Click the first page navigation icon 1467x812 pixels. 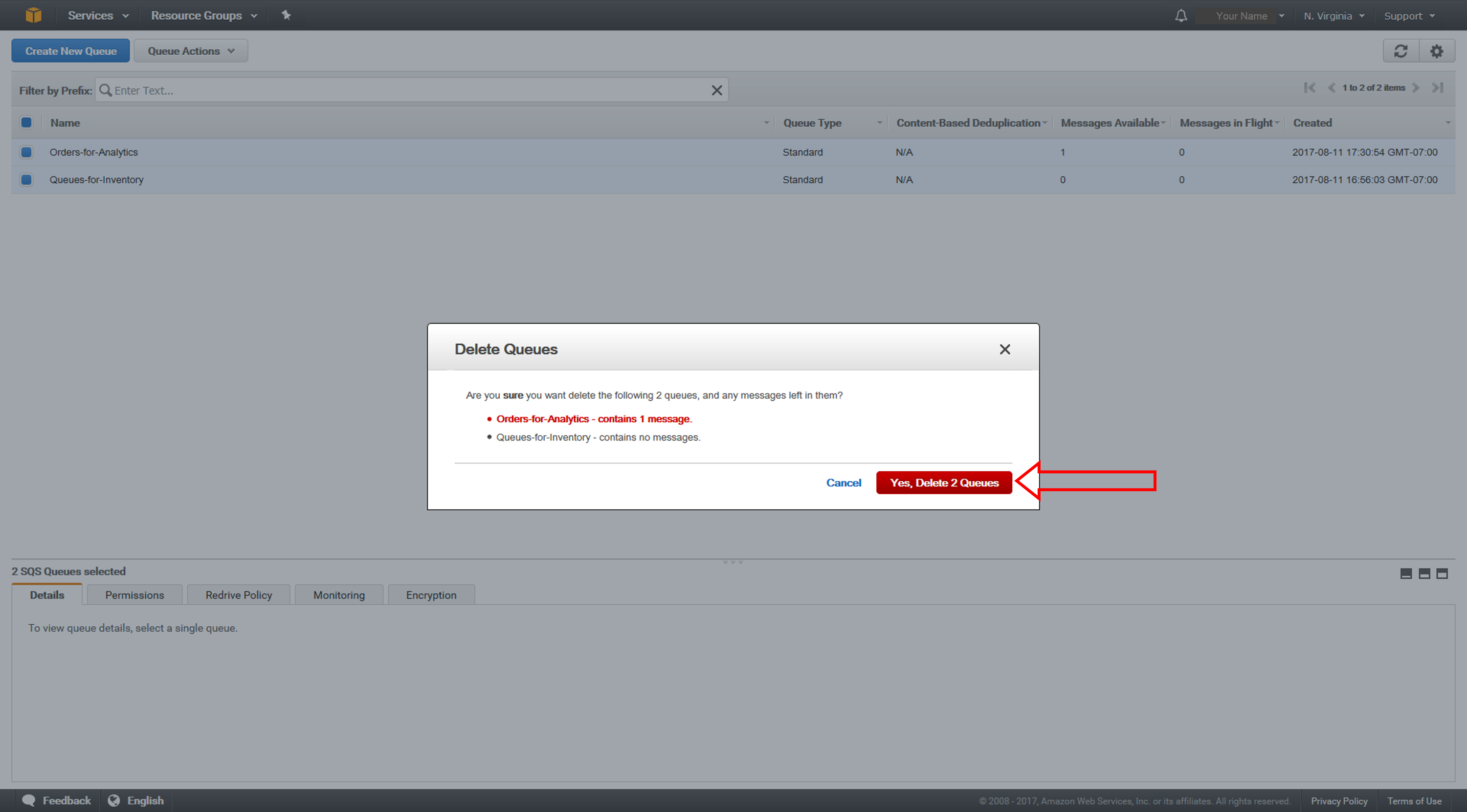pyautogui.click(x=1306, y=89)
